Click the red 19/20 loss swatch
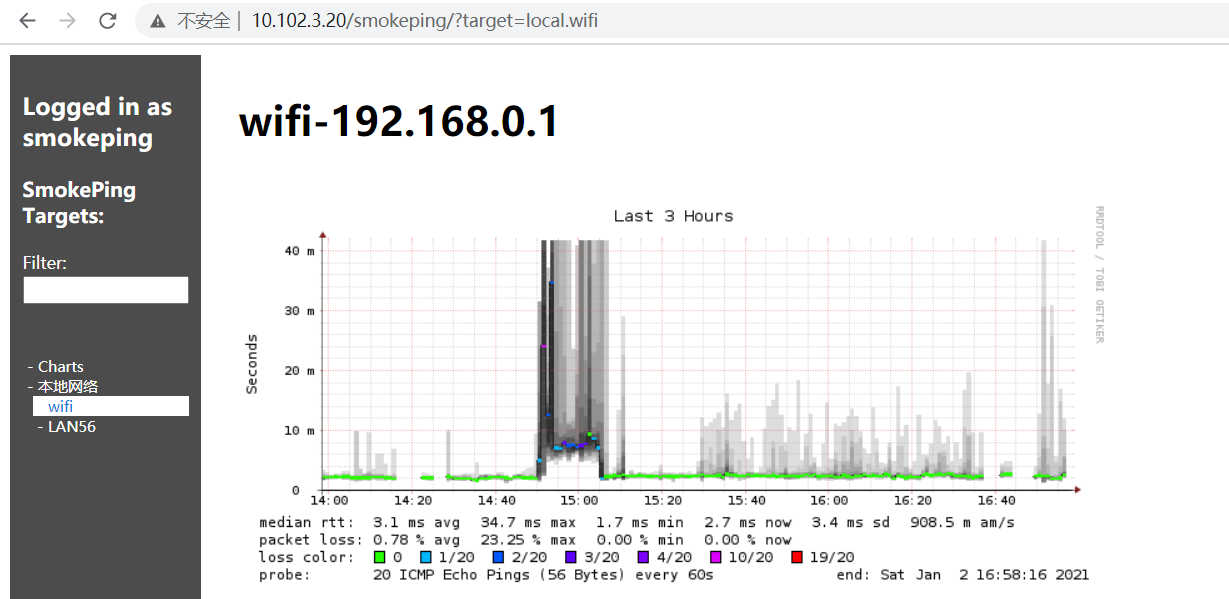 click(x=797, y=557)
